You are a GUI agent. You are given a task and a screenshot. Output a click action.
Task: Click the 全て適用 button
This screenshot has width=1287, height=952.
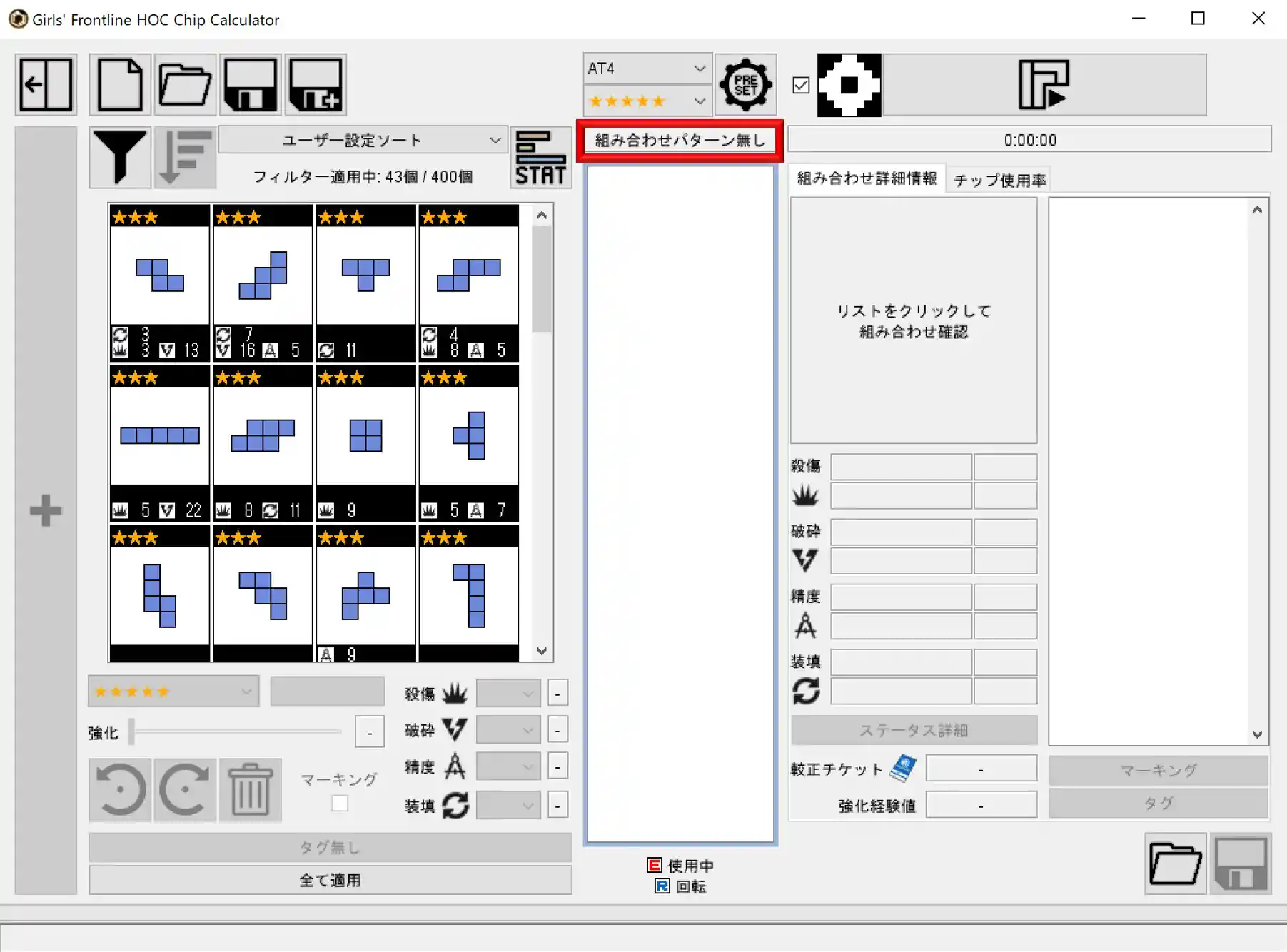pos(330,880)
